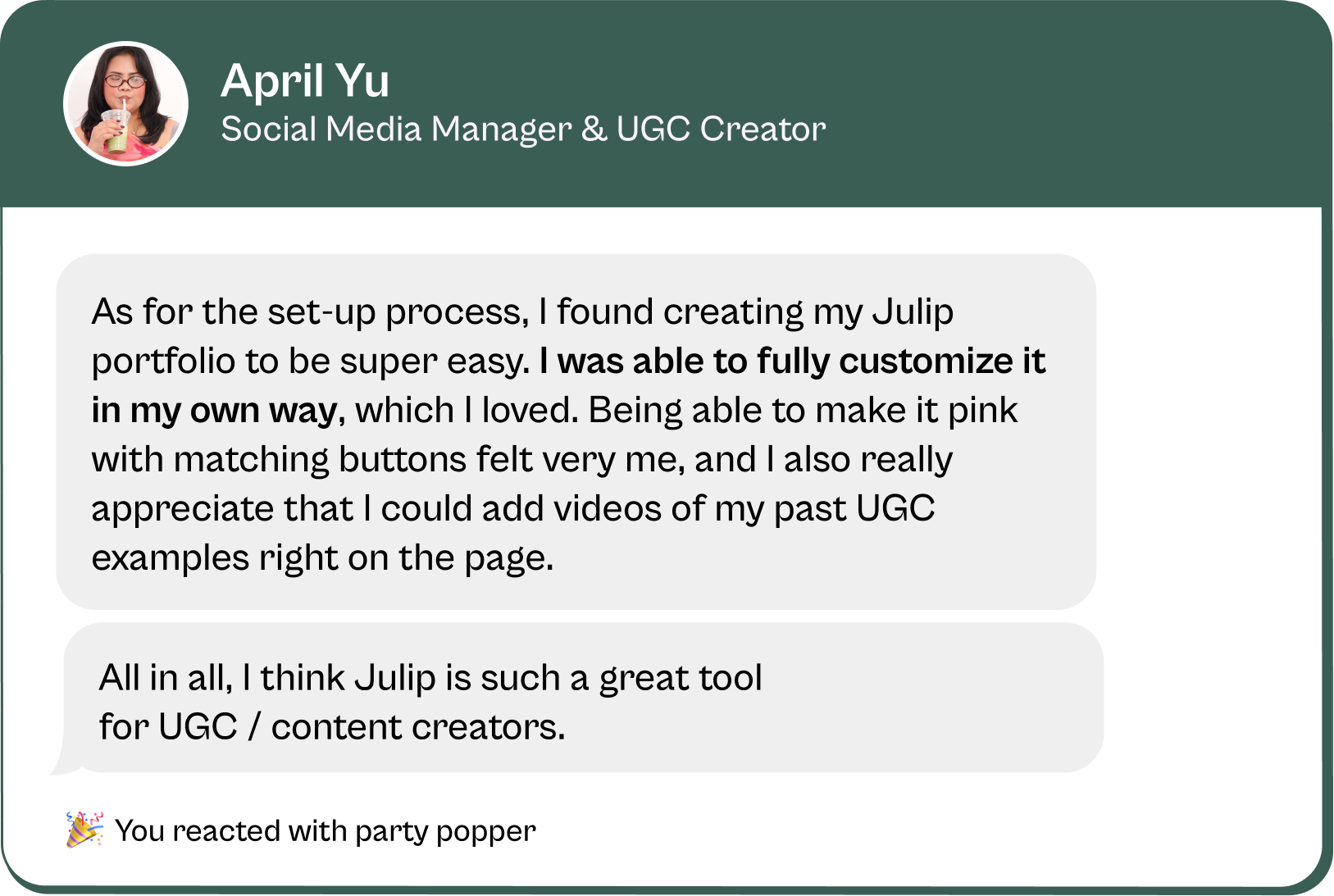Click "Julip" in the "All in all" message
This screenshot has width=1334, height=896.
click(x=395, y=679)
